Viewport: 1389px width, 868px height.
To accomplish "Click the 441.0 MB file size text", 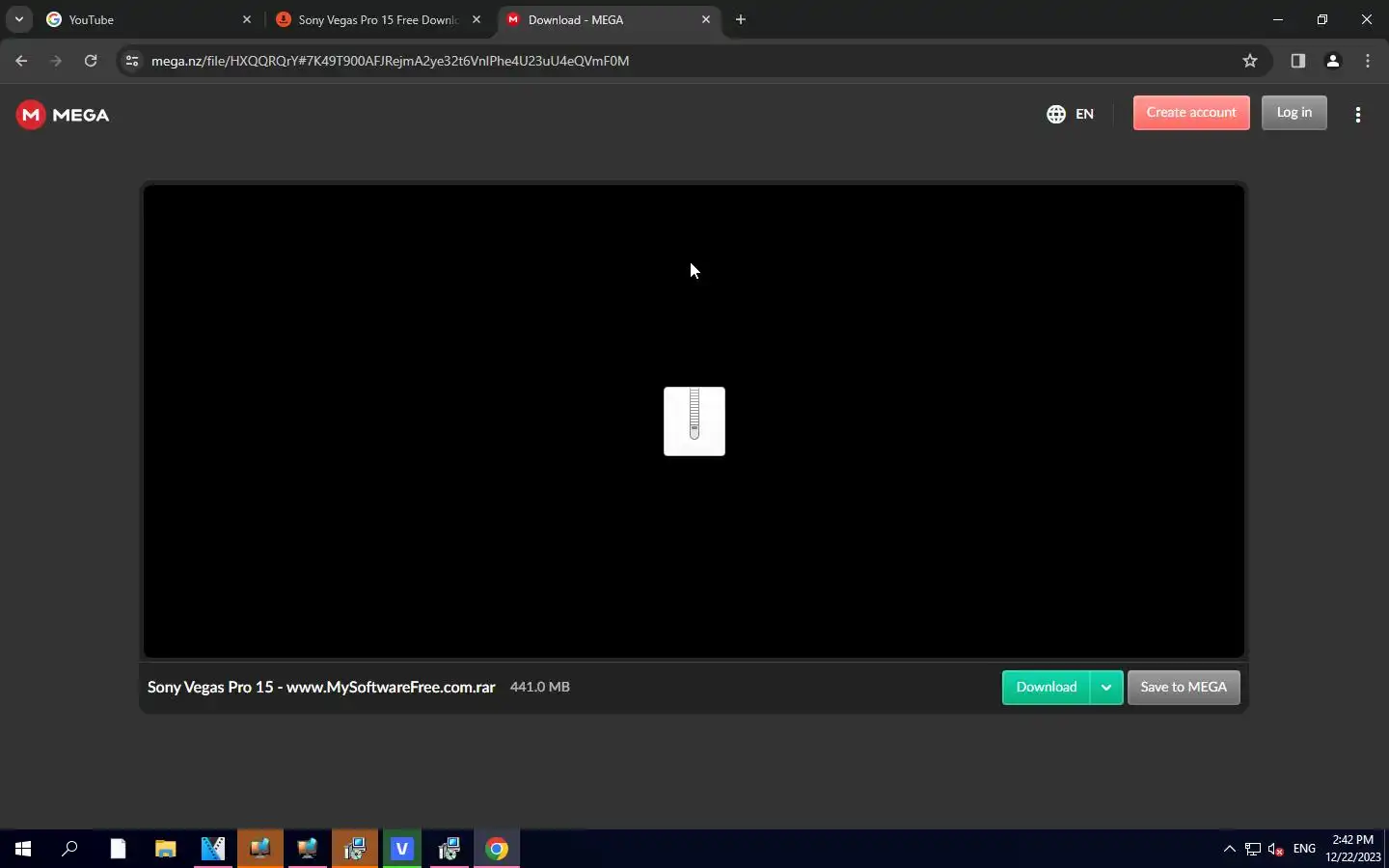I will (540, 688).
